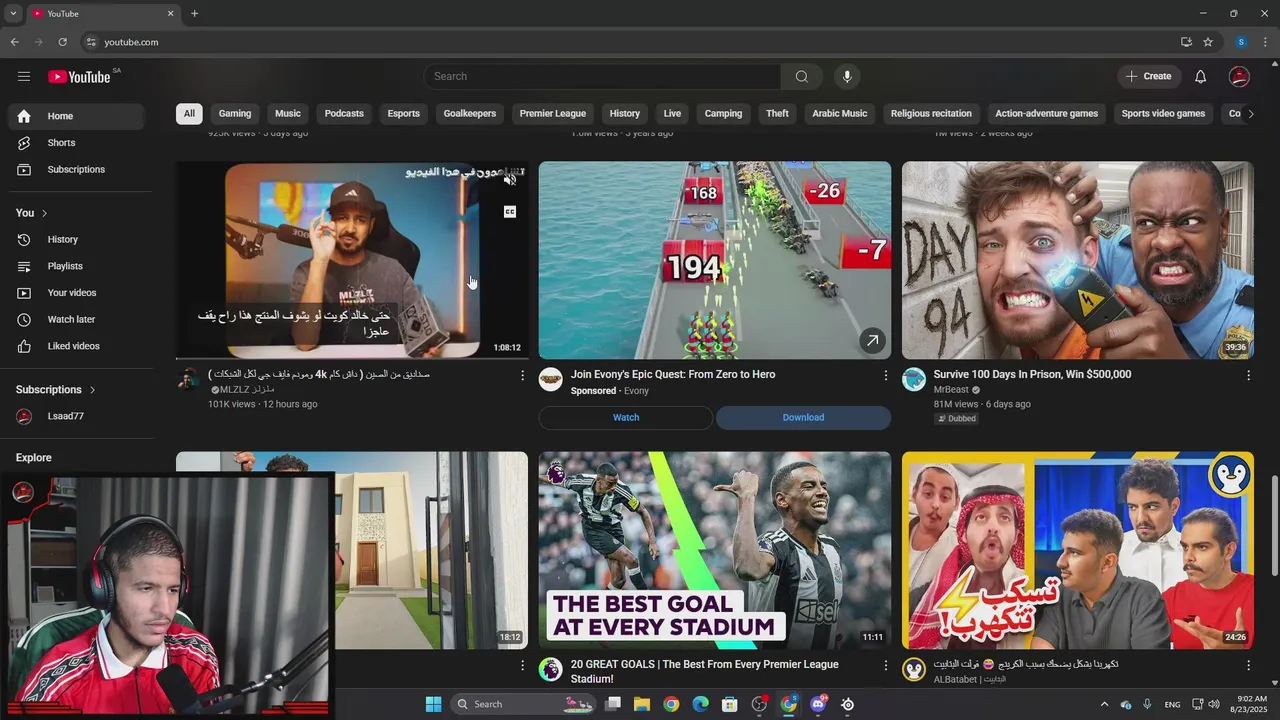
Task: Select the Religious recitation filter chip
Action: (x=931, y=114)
